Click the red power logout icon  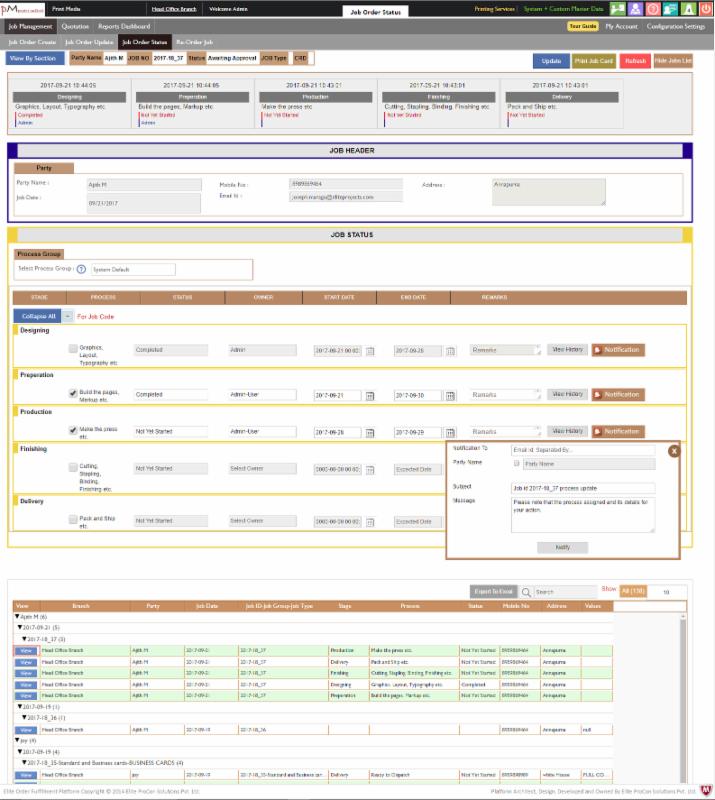[x=706, y=9]
